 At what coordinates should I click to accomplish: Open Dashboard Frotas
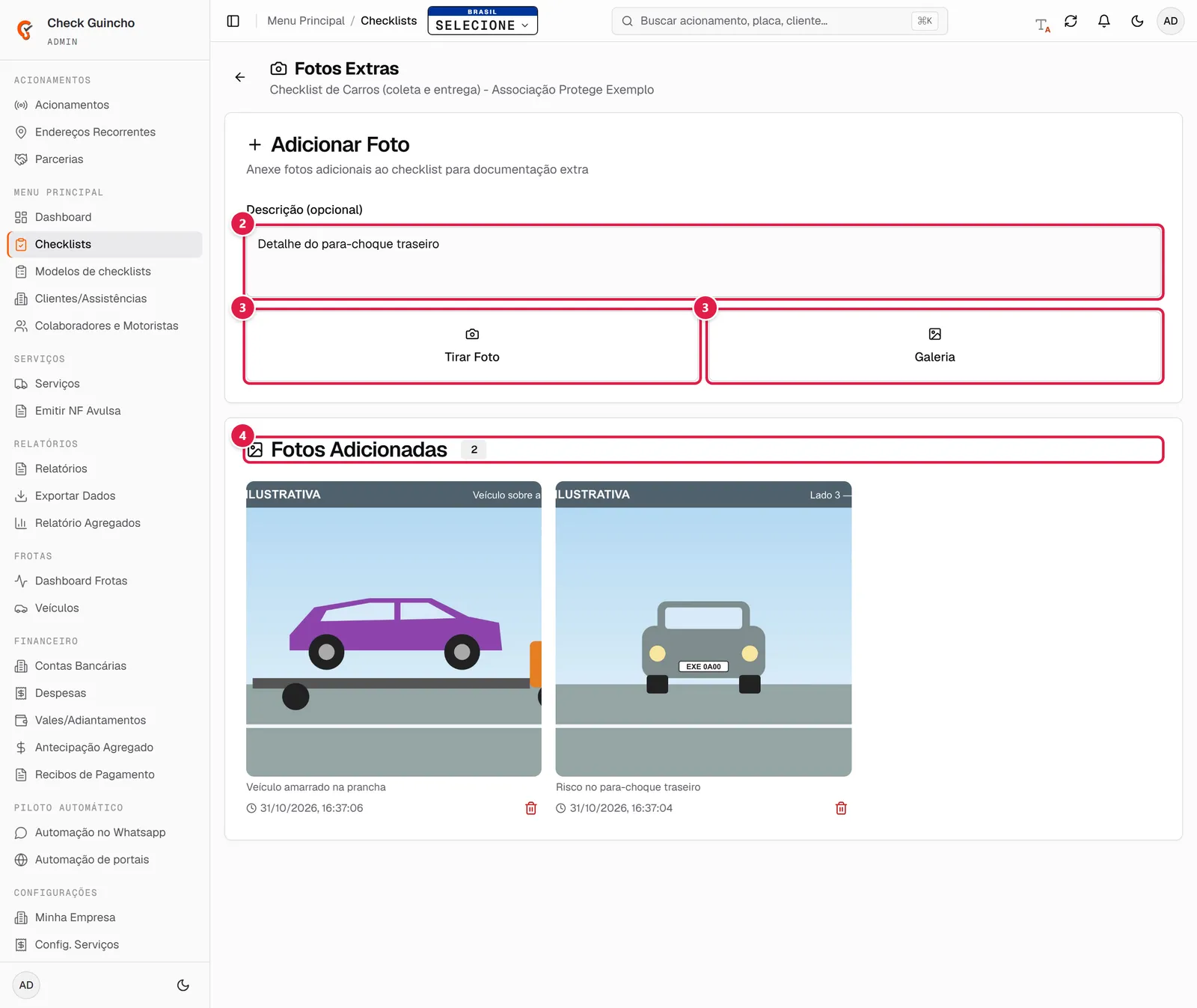pos(105,581)
